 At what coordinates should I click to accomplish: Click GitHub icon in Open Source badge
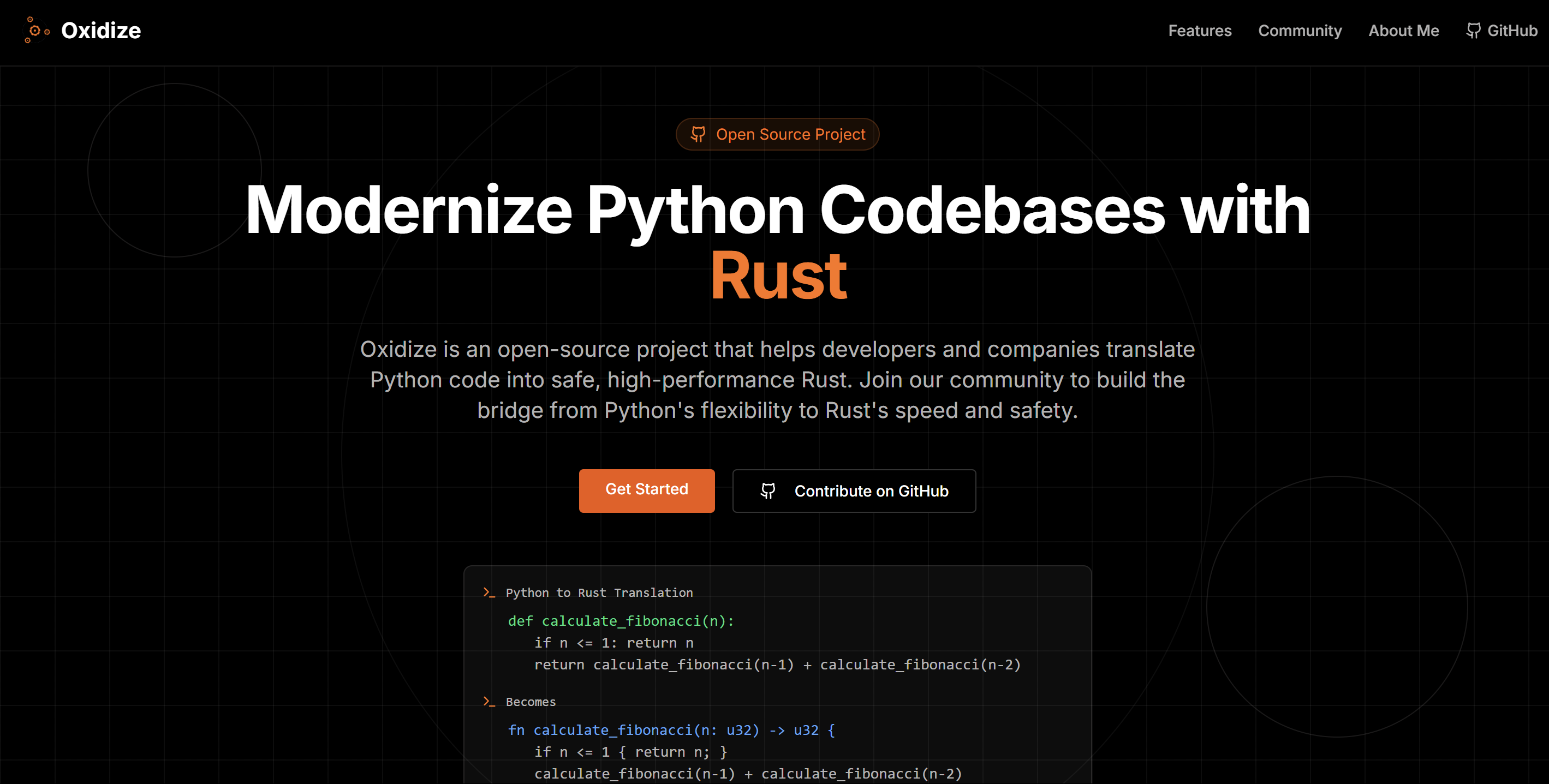pos(698,134)
